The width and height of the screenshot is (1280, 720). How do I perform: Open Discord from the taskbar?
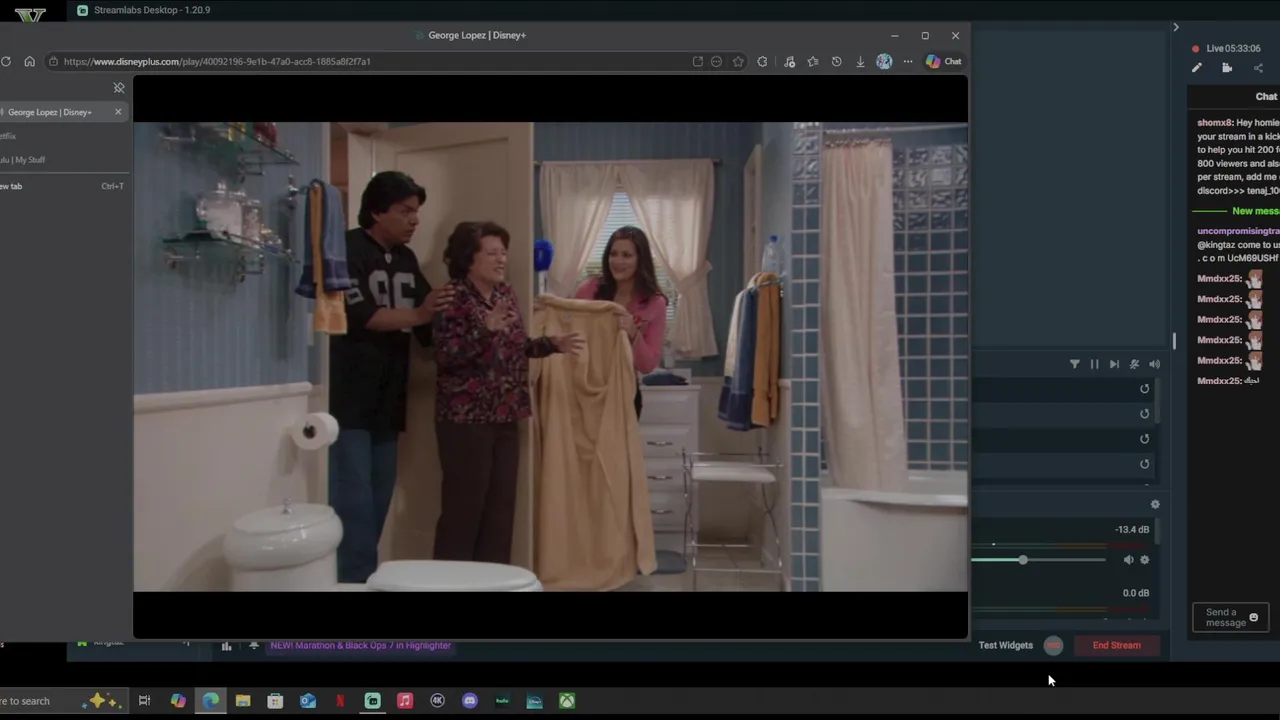pyautogui.click(x=470, y=701)
